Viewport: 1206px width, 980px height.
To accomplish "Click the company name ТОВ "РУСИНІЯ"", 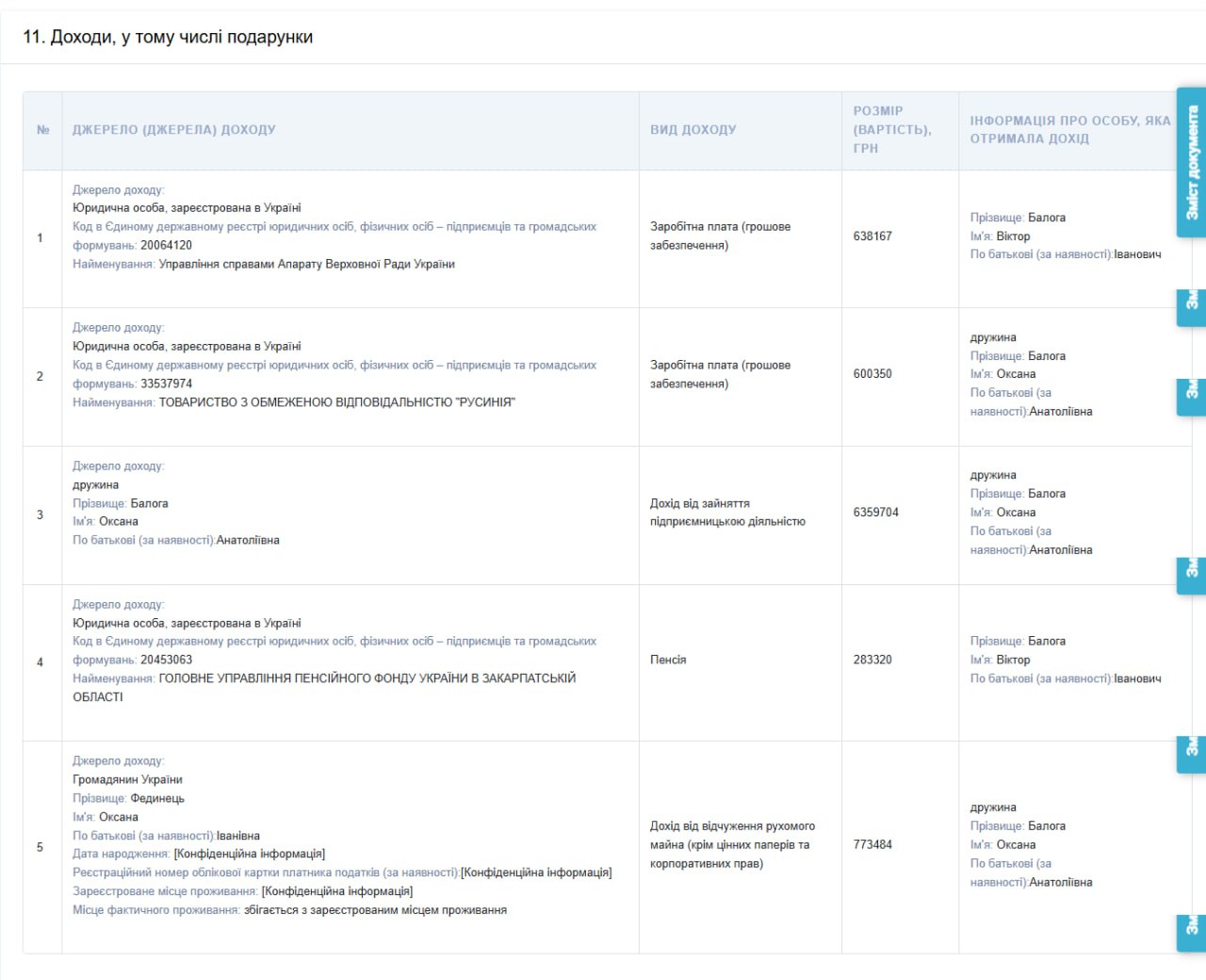I will pos(337,402).
